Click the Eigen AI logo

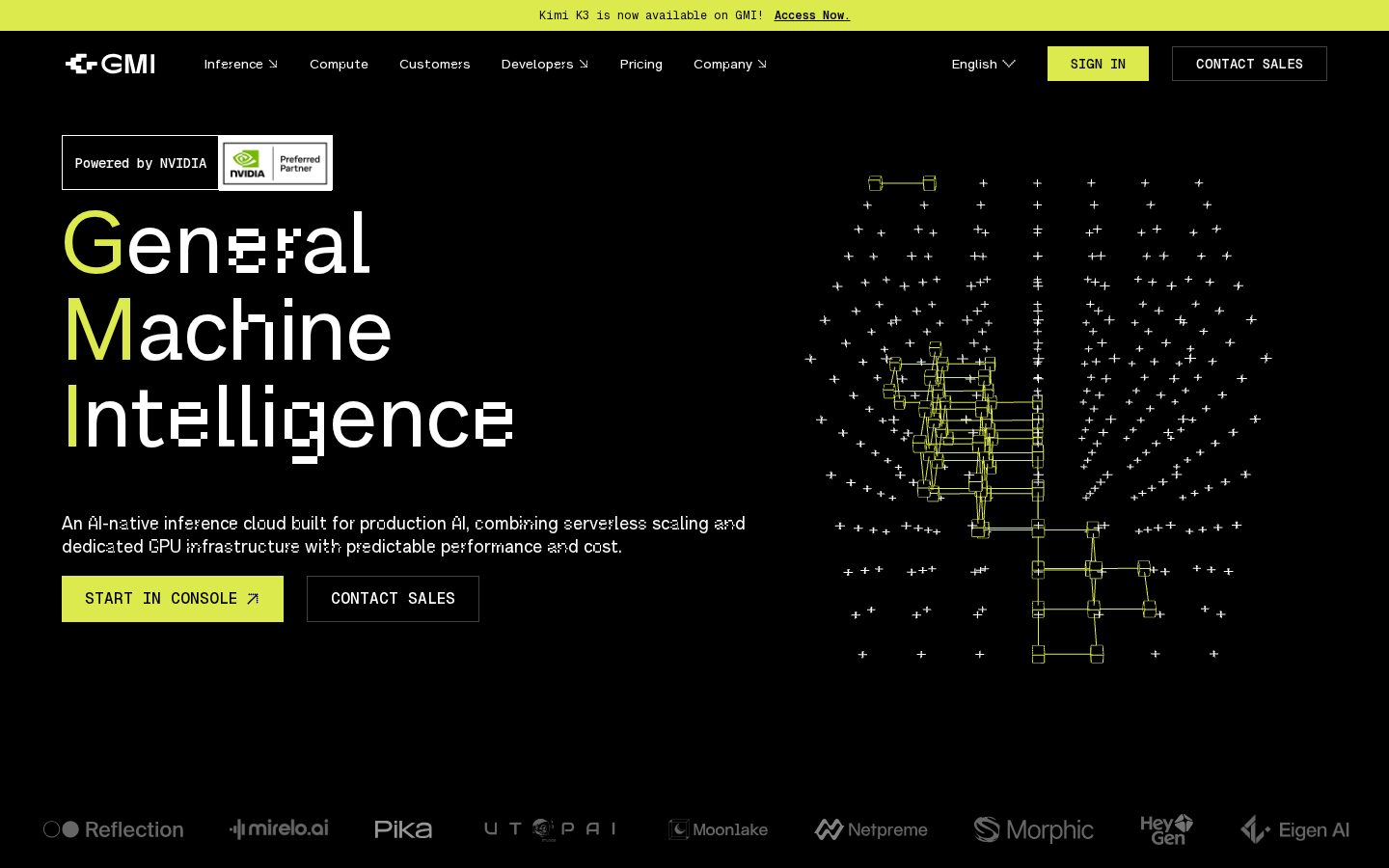(1295, 829)
